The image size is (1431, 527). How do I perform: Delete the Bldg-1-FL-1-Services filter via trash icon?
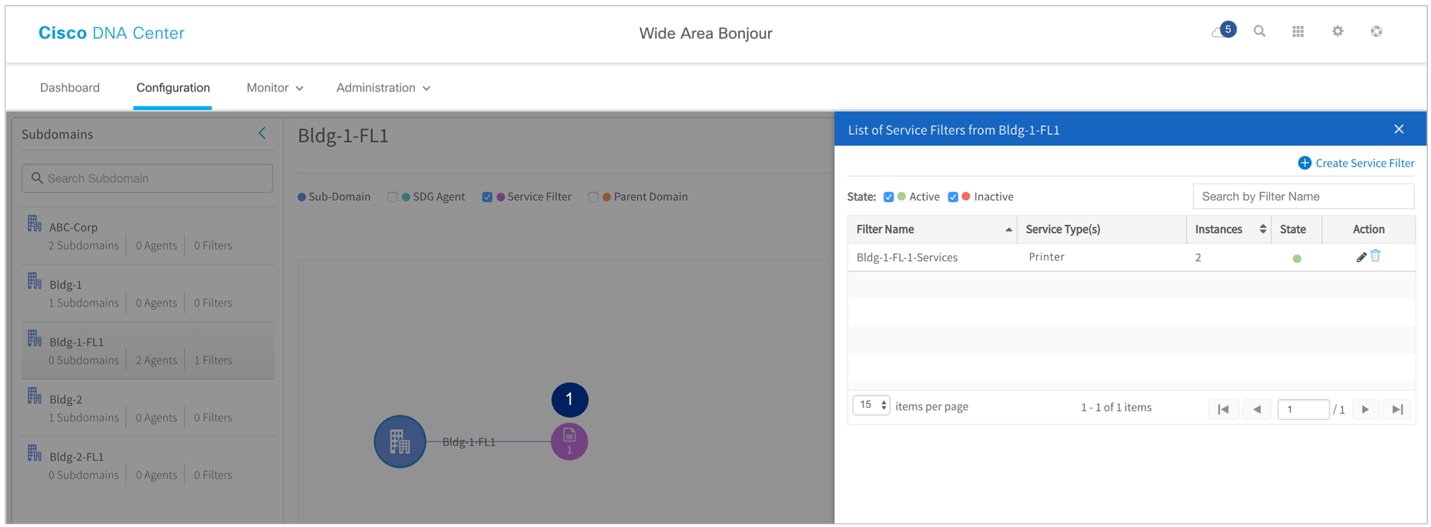pyautogui.click(x=1375, y=256)
